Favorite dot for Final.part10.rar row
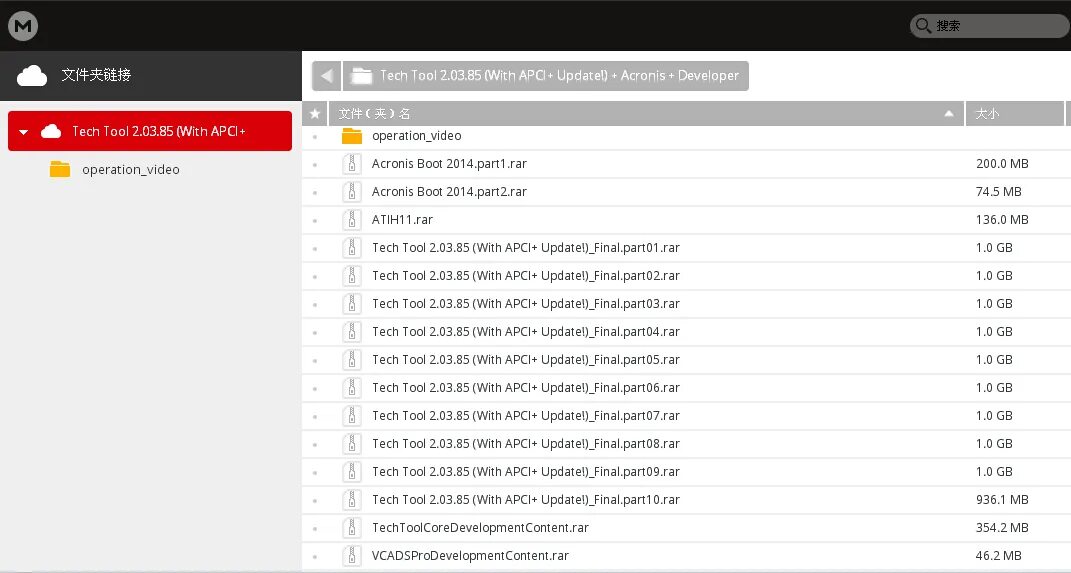 pos(315,501)
